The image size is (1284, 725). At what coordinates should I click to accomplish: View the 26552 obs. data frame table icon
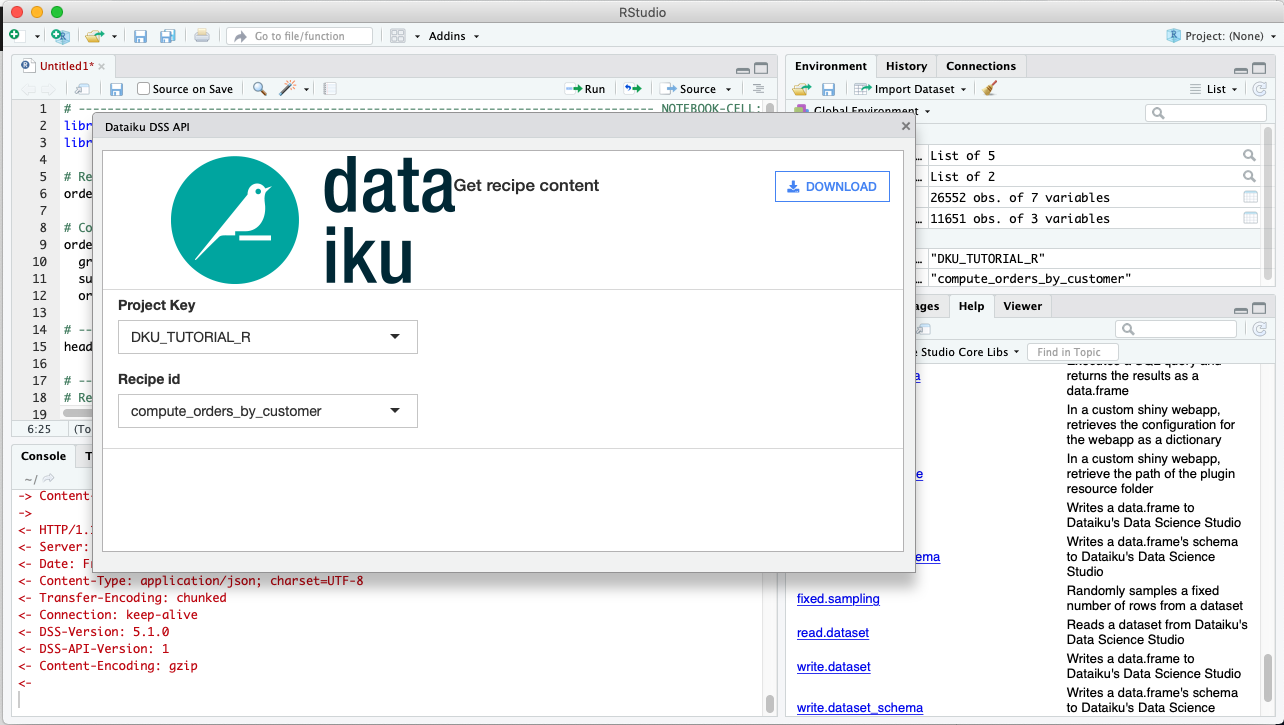(1250, 197)
